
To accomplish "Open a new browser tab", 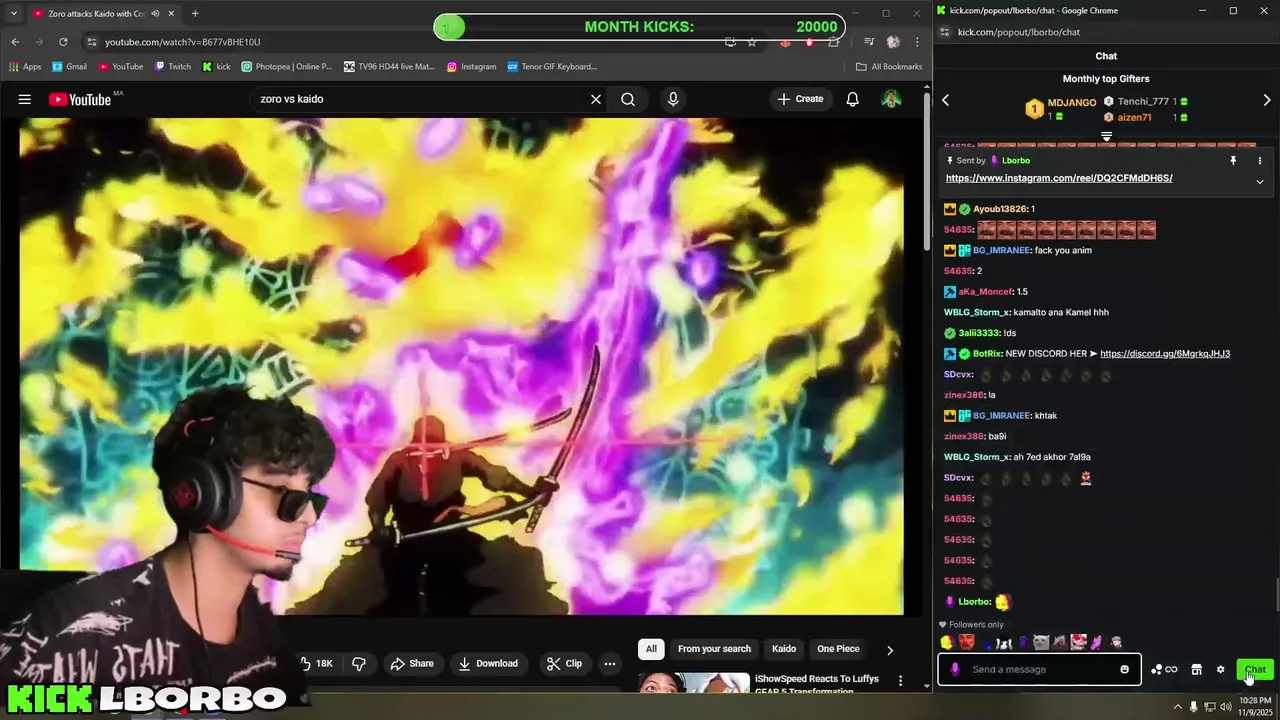I will pos(195,14).
